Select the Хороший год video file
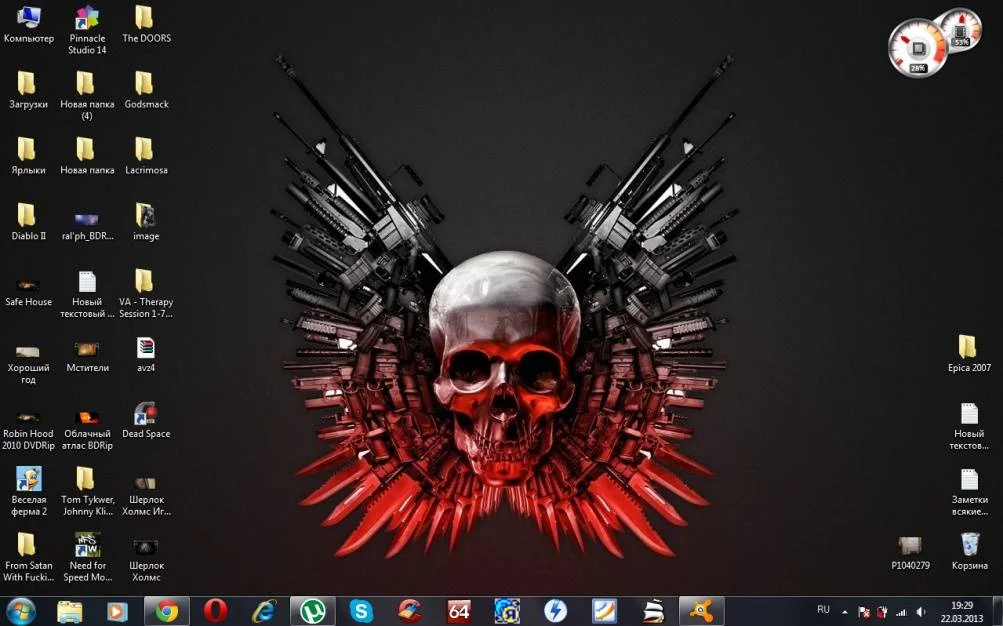This screenshot has width=1003, height=626. tap(28, 365)
